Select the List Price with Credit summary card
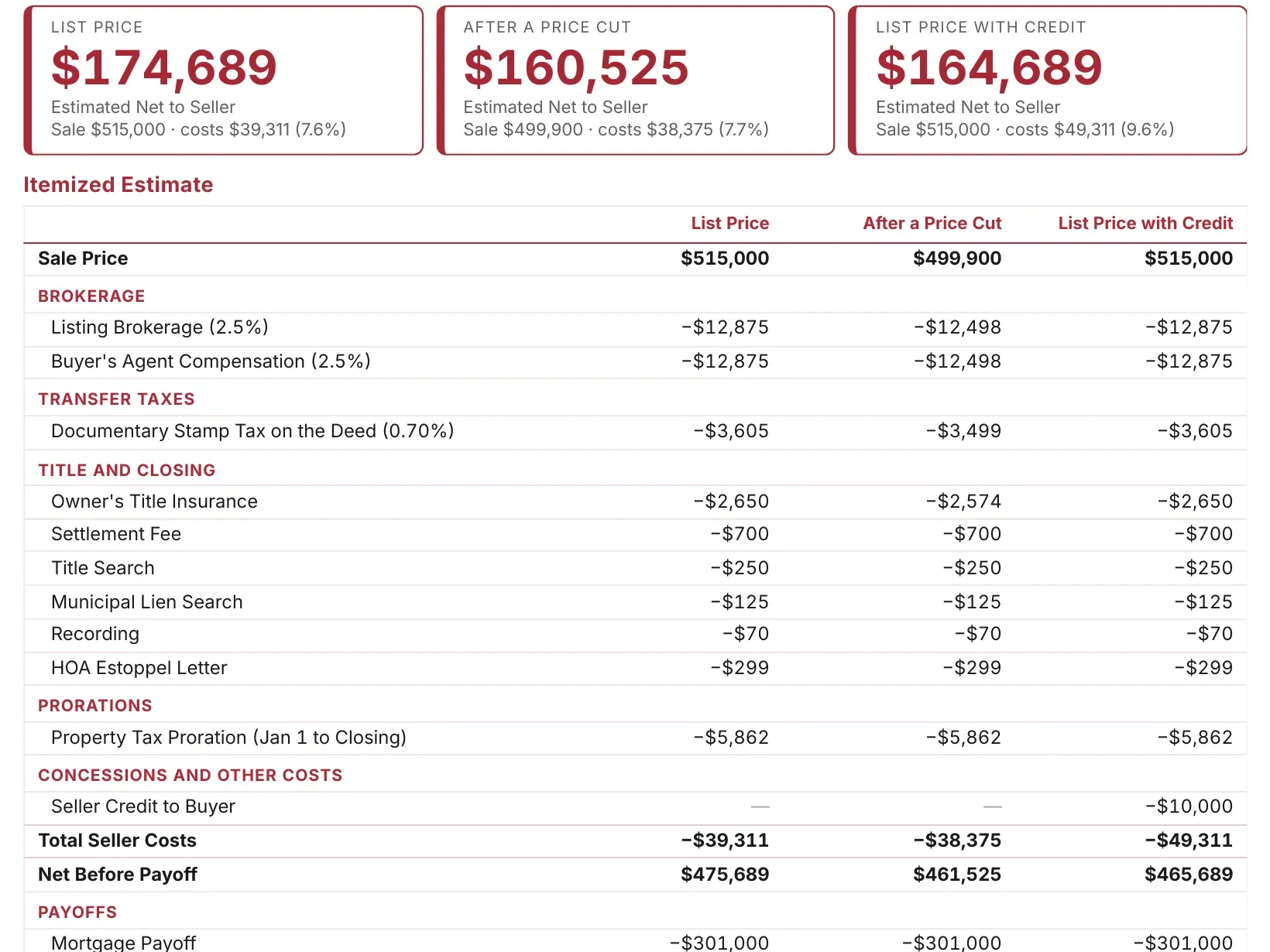Screen dimensions: 1270x952 point(1048,80)
